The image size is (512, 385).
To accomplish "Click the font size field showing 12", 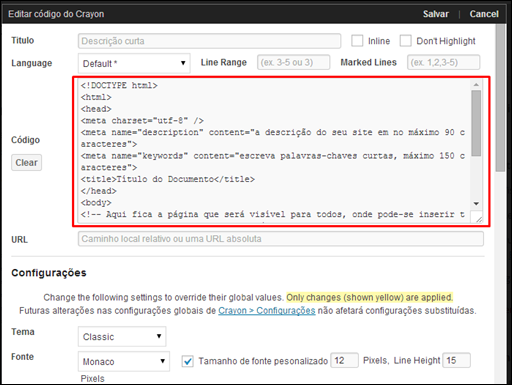I will [344, 360].
